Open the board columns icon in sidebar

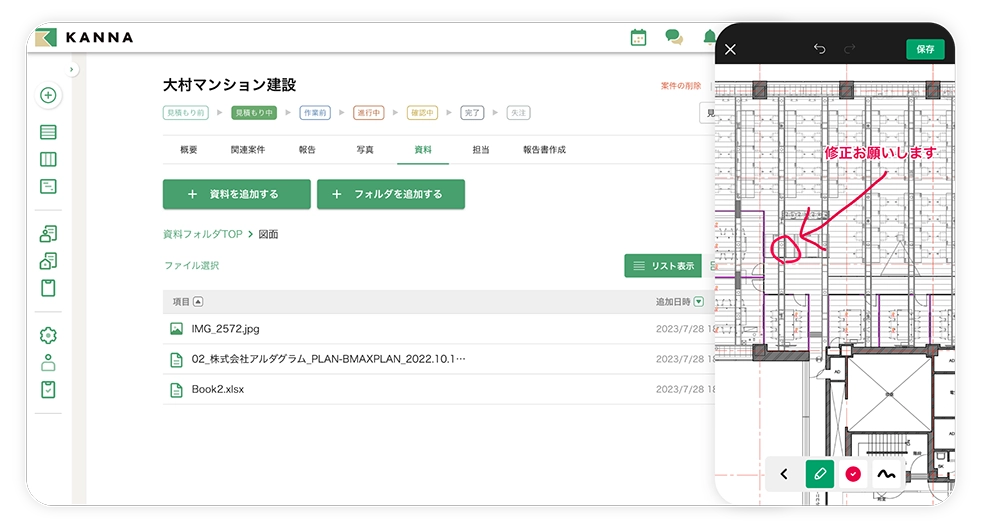coord(48,159)
